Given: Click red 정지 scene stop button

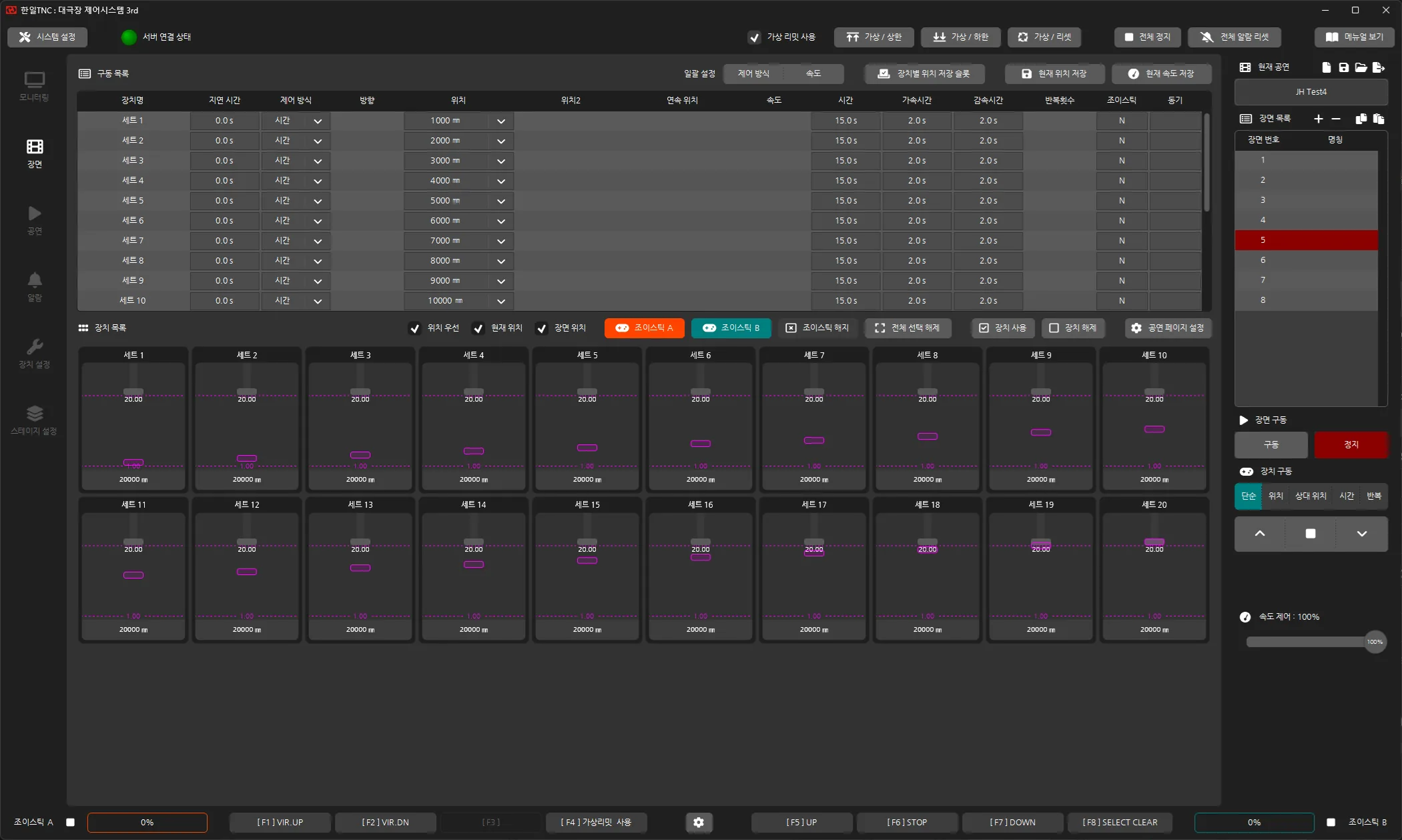Looking at the screenshot, I should [1351, 444].
